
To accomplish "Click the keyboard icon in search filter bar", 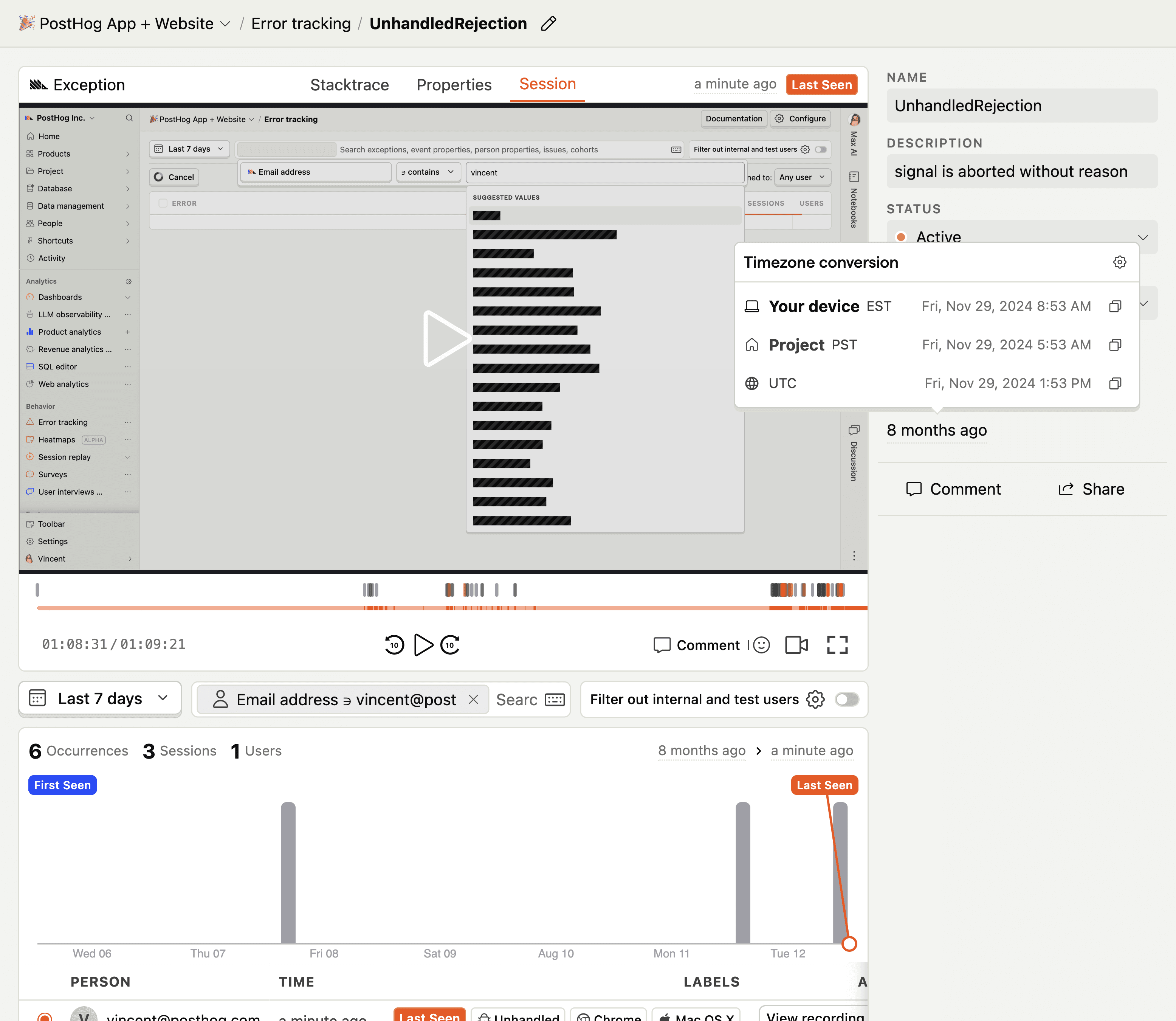I will pos(554,700).
